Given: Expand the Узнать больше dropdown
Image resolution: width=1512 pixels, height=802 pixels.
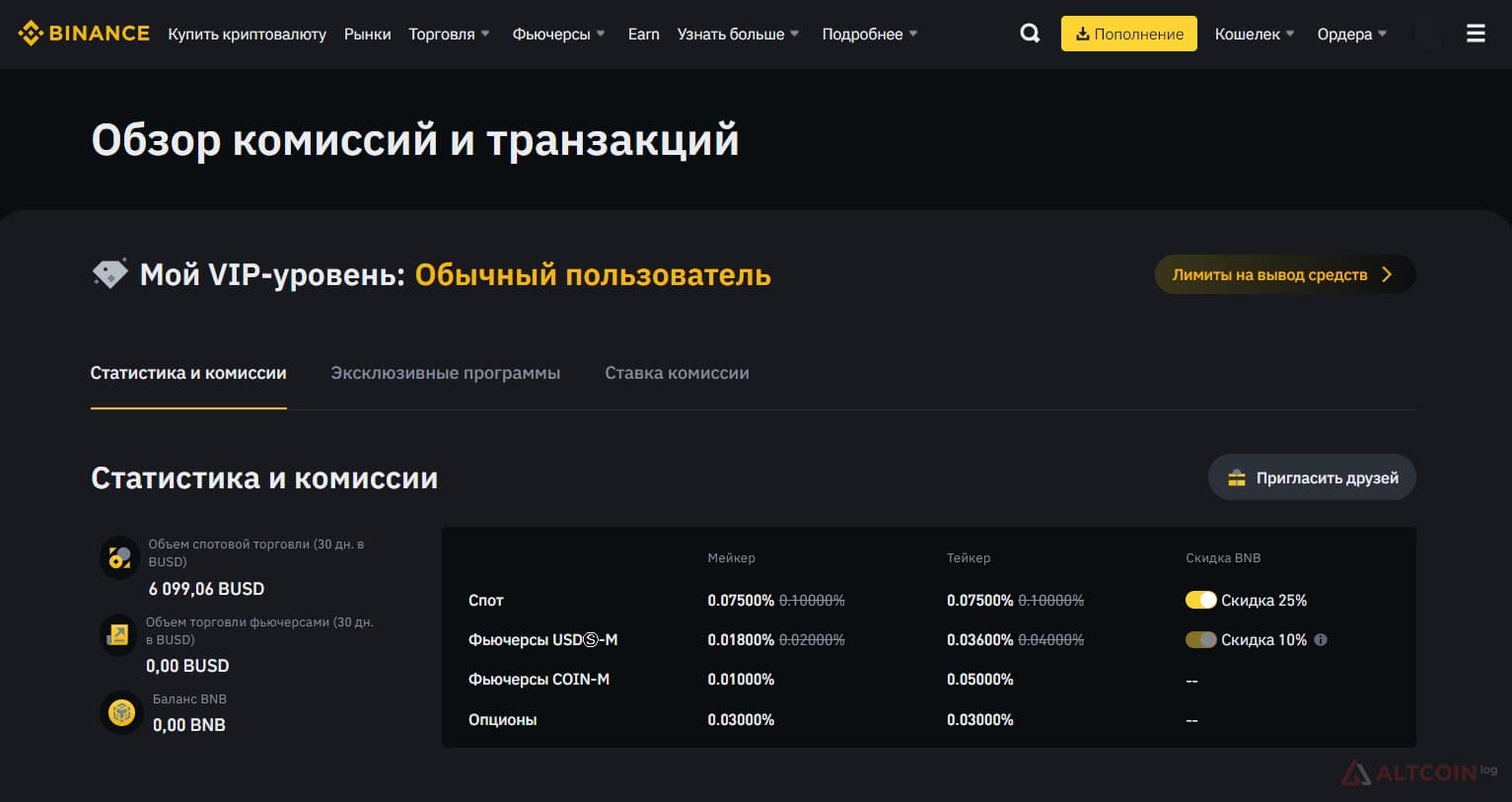Looking at the screenshot, I should 739,34.
